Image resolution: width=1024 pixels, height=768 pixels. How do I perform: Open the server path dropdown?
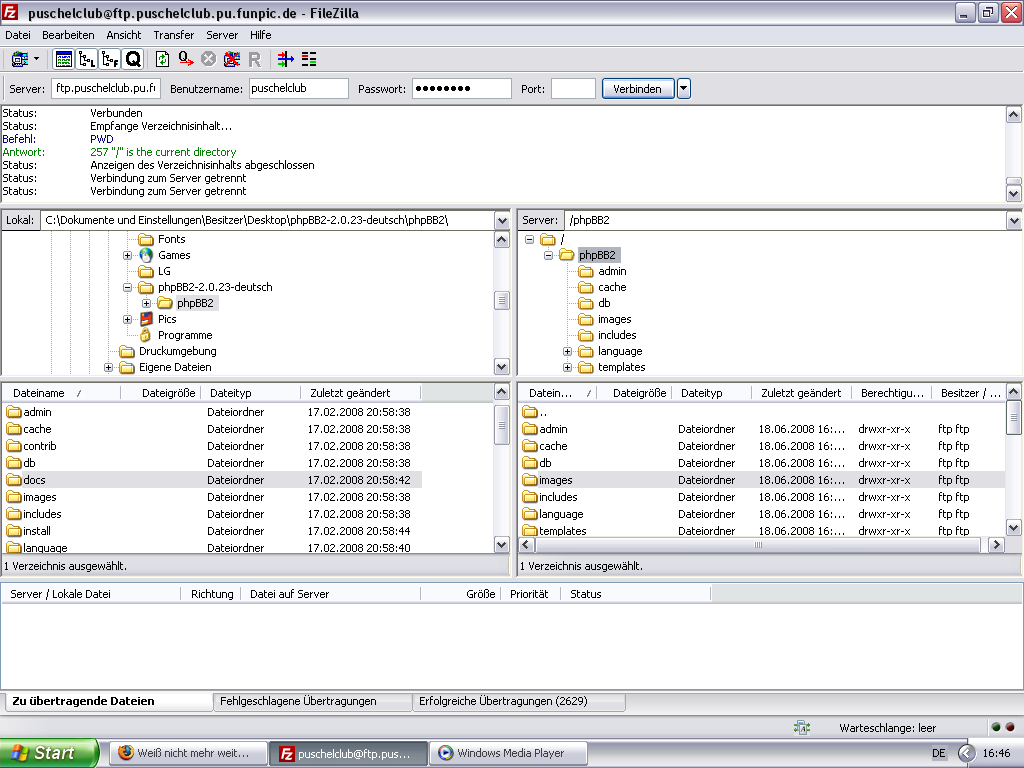1014,221
